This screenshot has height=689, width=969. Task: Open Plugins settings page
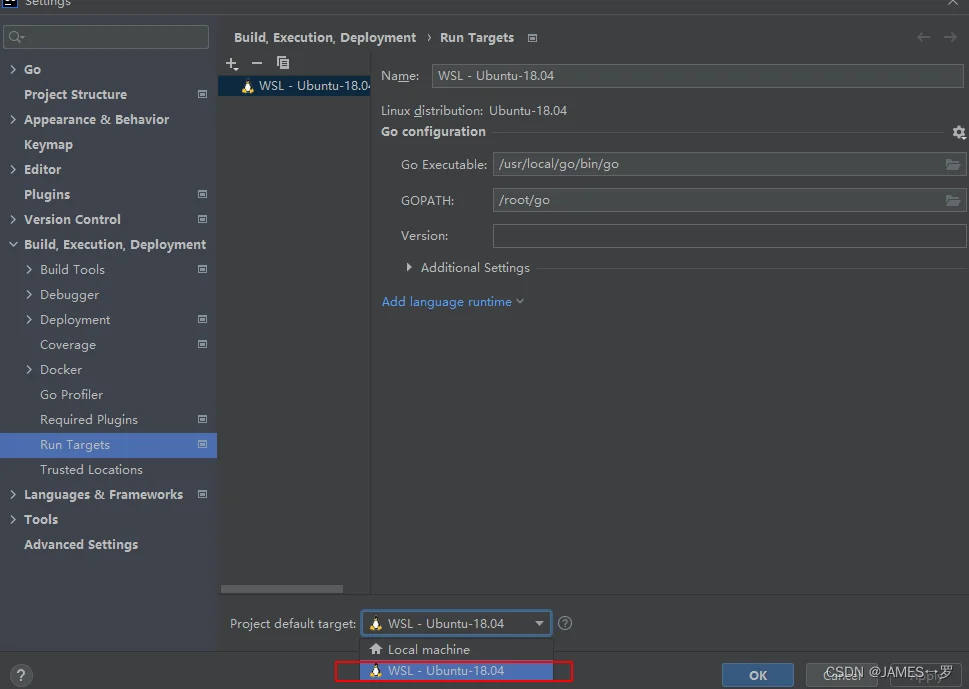[x=47, y=195]
